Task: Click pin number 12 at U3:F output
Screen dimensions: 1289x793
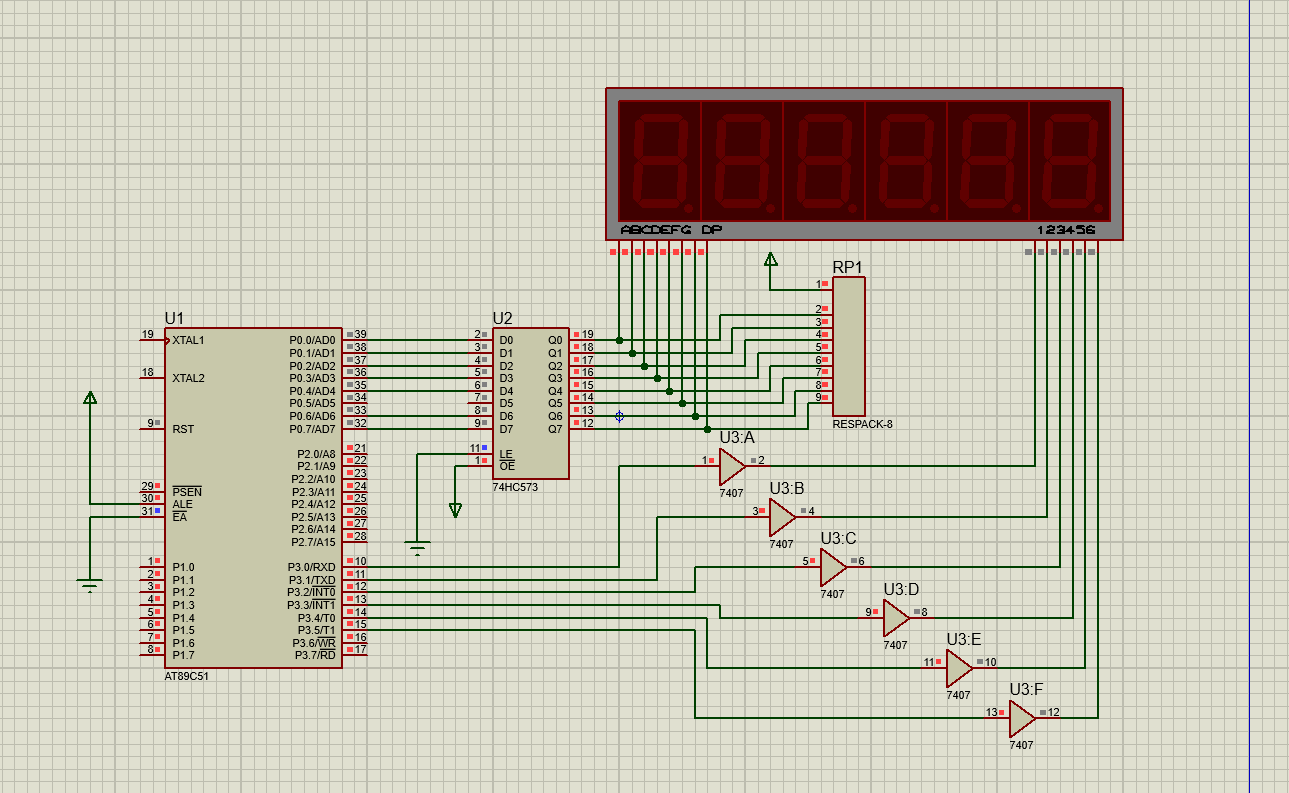Action: pos(1053,712)
